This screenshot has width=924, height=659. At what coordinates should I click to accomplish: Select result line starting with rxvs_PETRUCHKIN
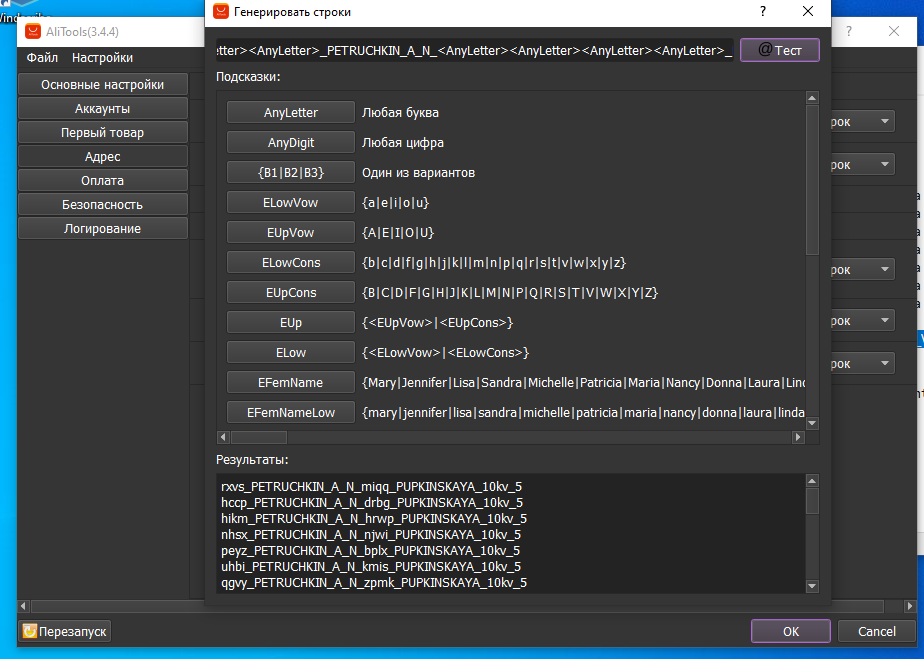(371, 487)
